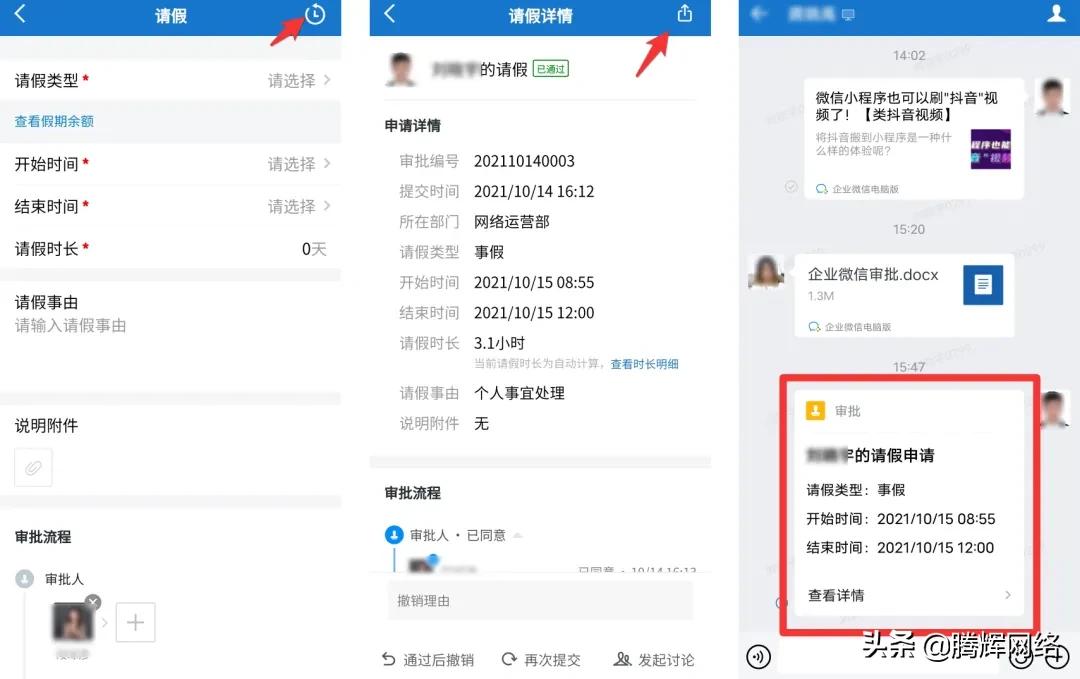1080x679 pixels.
Task: Open the profile icon atop the chat screen
Action: coord(1057,14)
